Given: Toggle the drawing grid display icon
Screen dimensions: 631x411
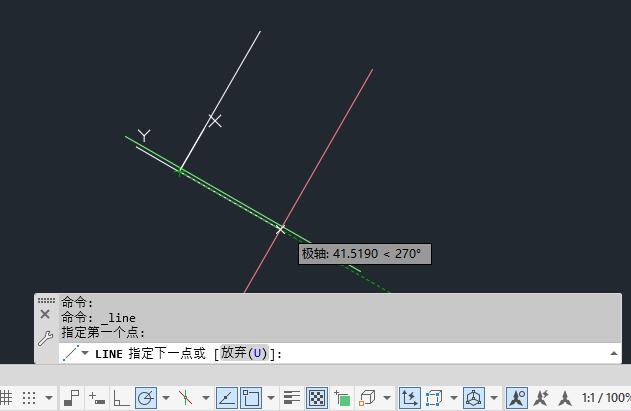Looking at the screenshot, I should (6, 398).
